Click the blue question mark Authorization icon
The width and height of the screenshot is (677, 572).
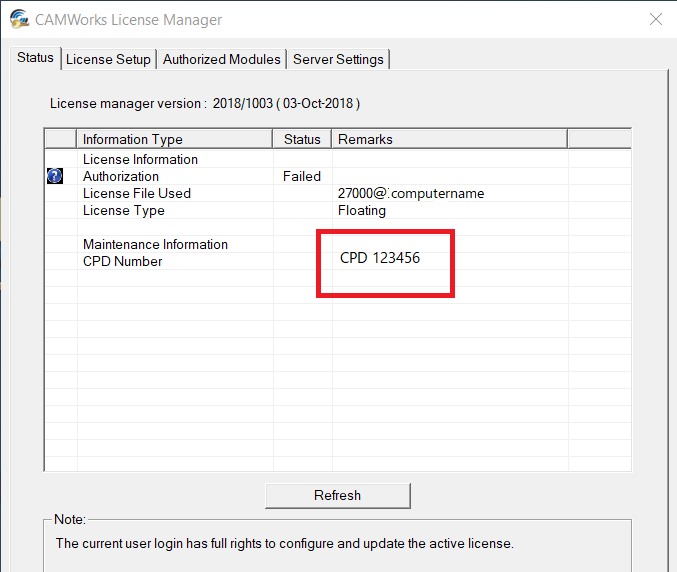[55, 176]
